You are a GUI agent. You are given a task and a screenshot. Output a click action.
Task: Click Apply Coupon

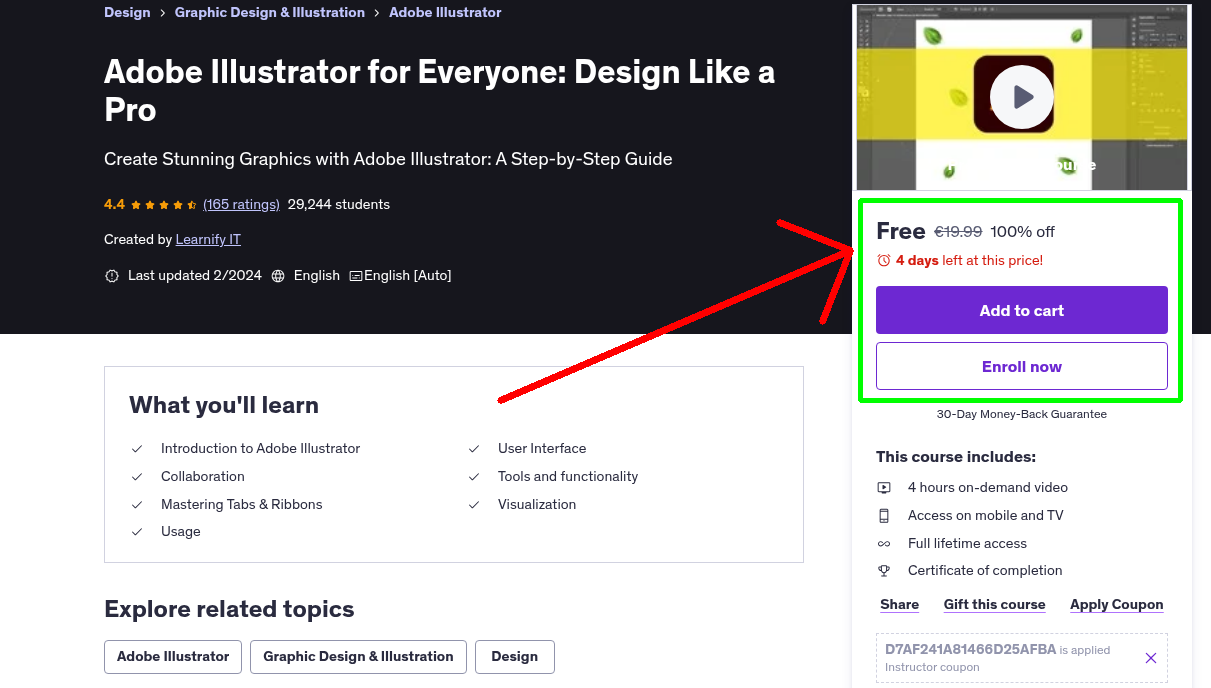point(1116,605)
